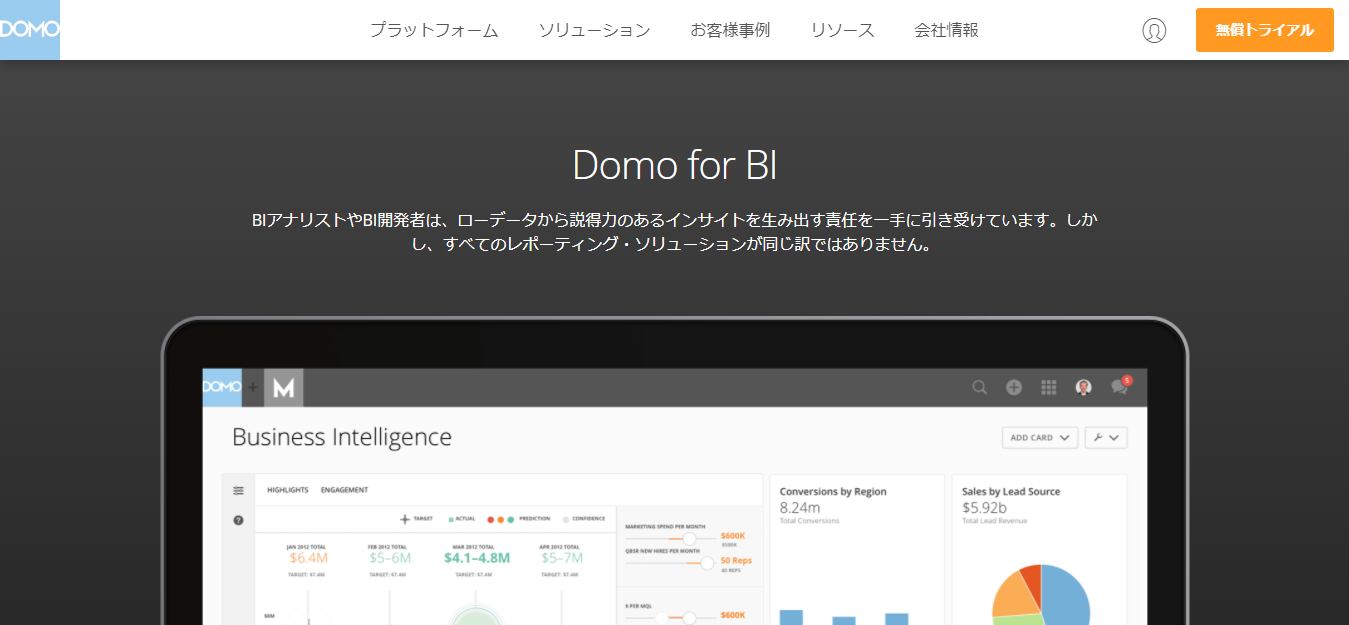This screenshot has height=625, width=1349.
Task: Click the Sales by Lead Source card title
Action: point(1011,491)
